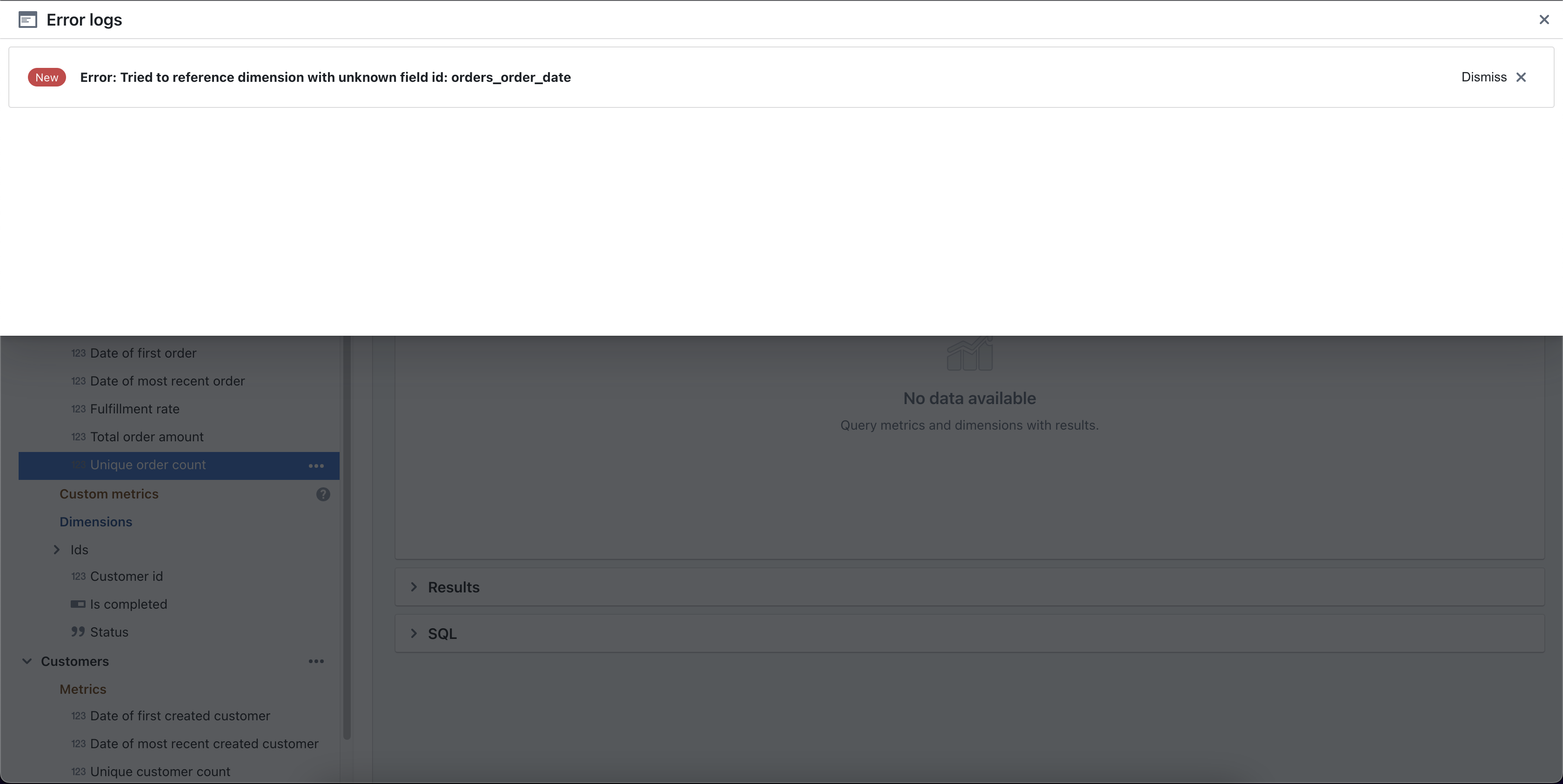The image size is (1563, 784).
Task: Click the X icon next to Dismiss
Action: tap(1521, 77)
